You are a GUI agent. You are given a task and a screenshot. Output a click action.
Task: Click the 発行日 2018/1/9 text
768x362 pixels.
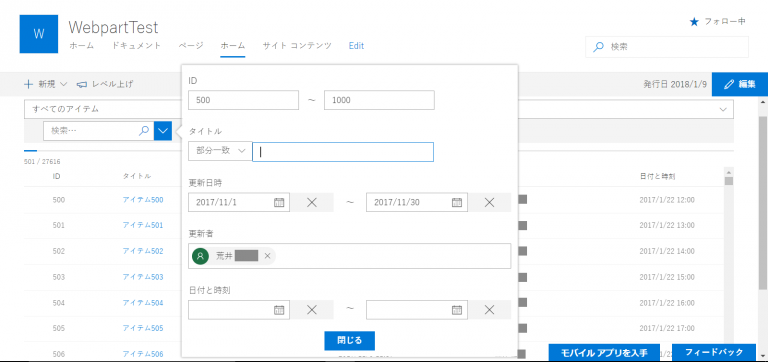point(675,84)
